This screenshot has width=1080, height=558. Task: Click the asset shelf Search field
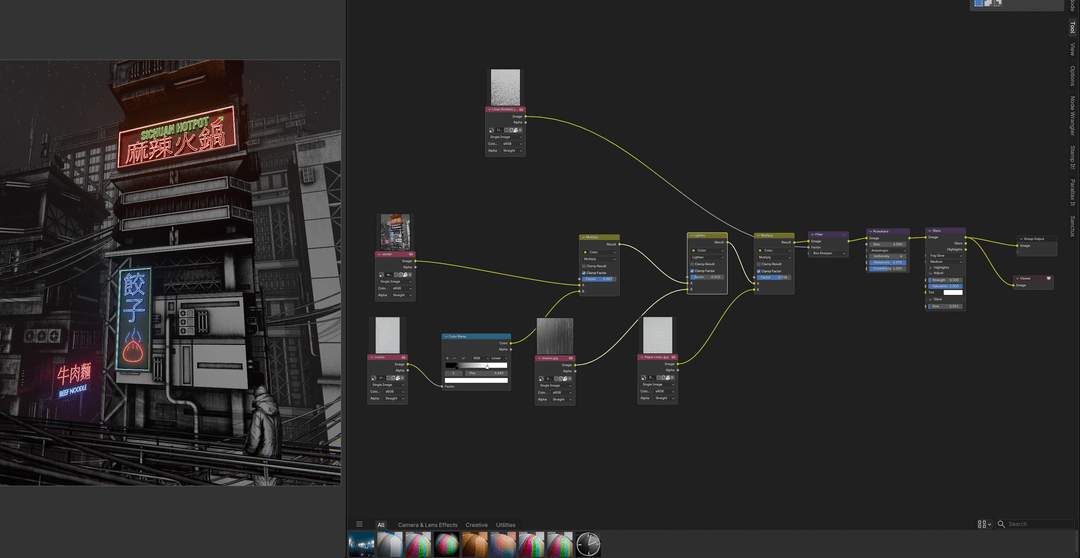1038,524
